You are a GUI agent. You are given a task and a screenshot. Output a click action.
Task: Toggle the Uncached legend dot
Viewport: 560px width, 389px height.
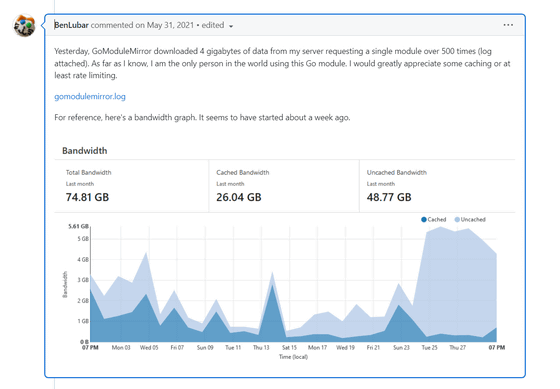[457, 220]
